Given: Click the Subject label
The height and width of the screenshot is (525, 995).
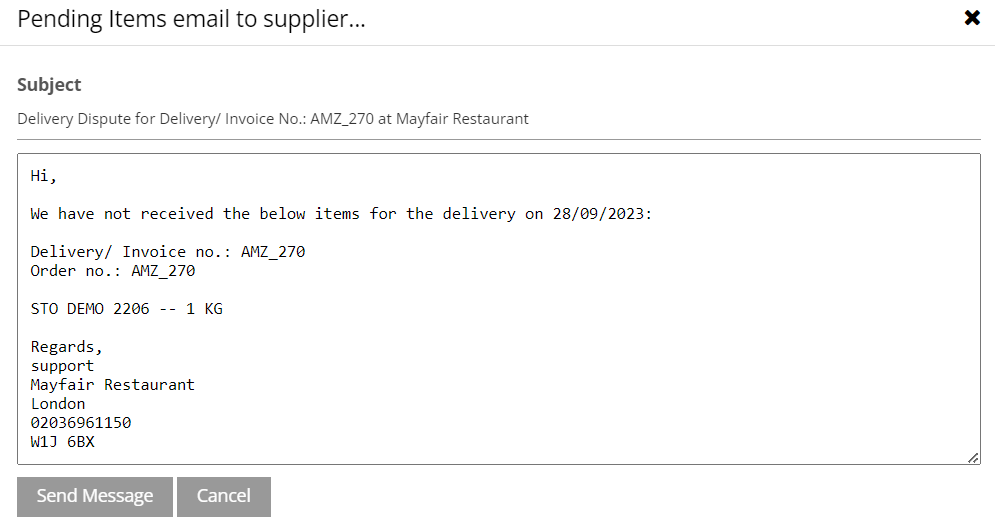Looking at the screenshot, I should click(49, 85).
